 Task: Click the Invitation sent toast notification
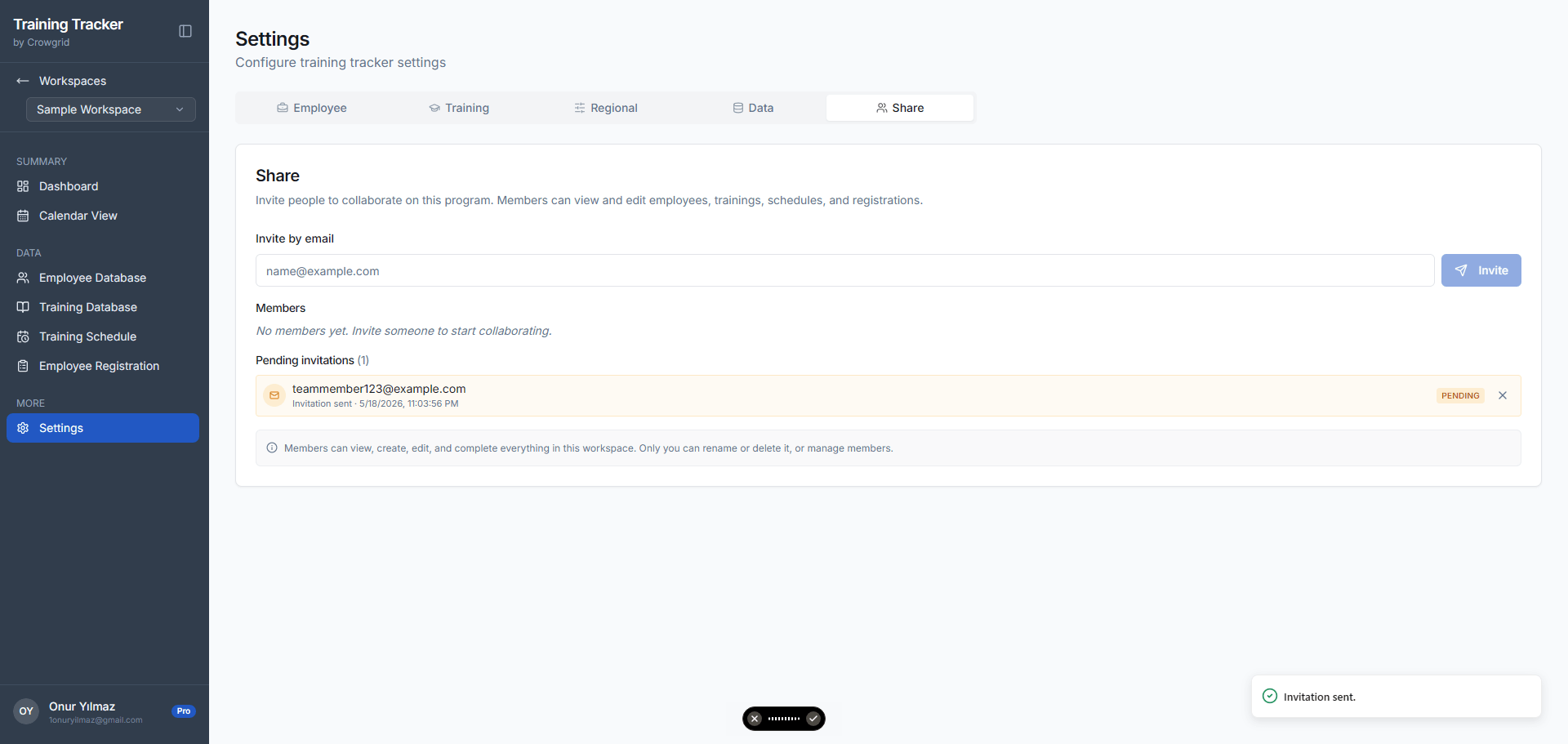click(x=1396, y=697)
